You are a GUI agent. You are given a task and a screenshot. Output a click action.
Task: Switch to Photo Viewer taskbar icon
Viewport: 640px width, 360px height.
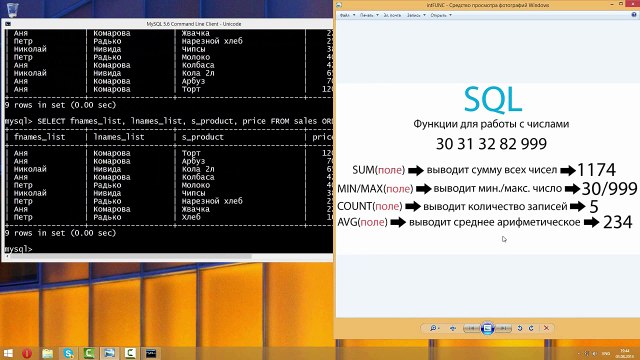pyautogui.click(x=109, y=353)
